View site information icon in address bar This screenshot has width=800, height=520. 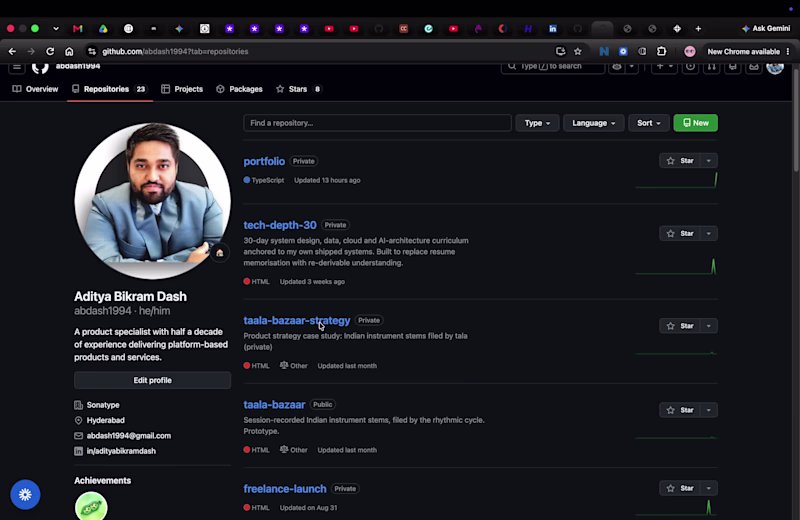click(92, 52)
